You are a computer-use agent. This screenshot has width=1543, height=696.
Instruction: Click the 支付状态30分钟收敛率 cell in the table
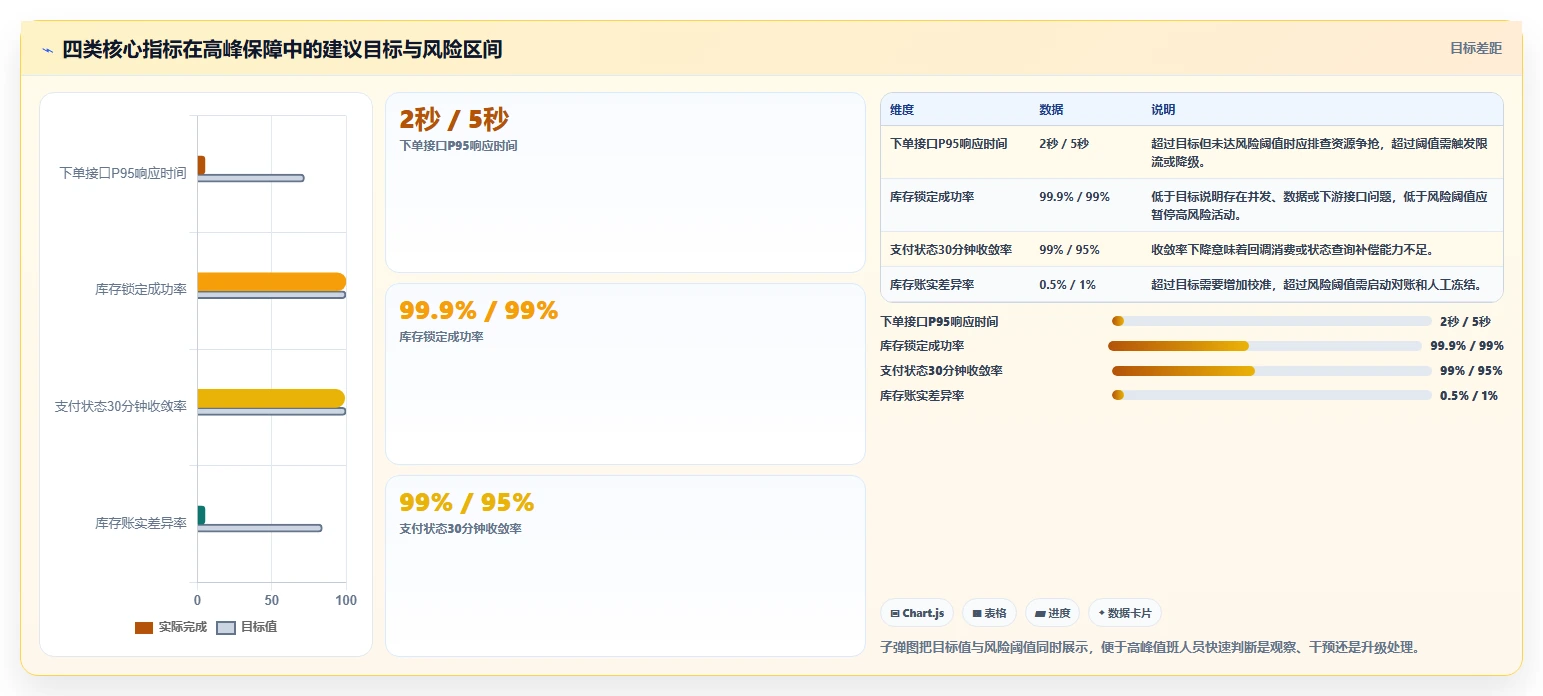click(951, 249)
